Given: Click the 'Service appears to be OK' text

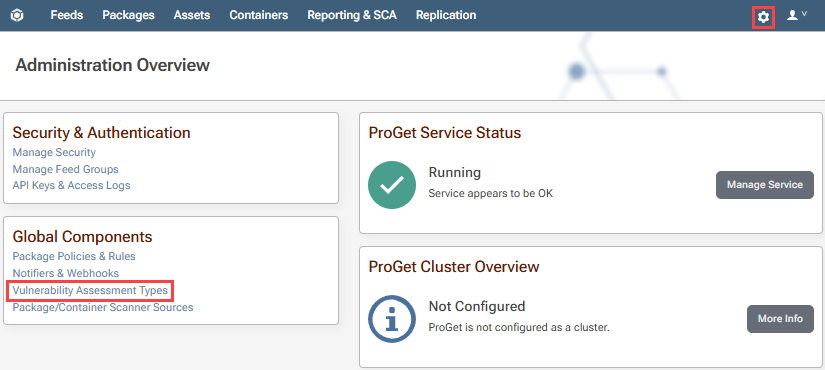Looking at the screenshot, I should point(491,194).
